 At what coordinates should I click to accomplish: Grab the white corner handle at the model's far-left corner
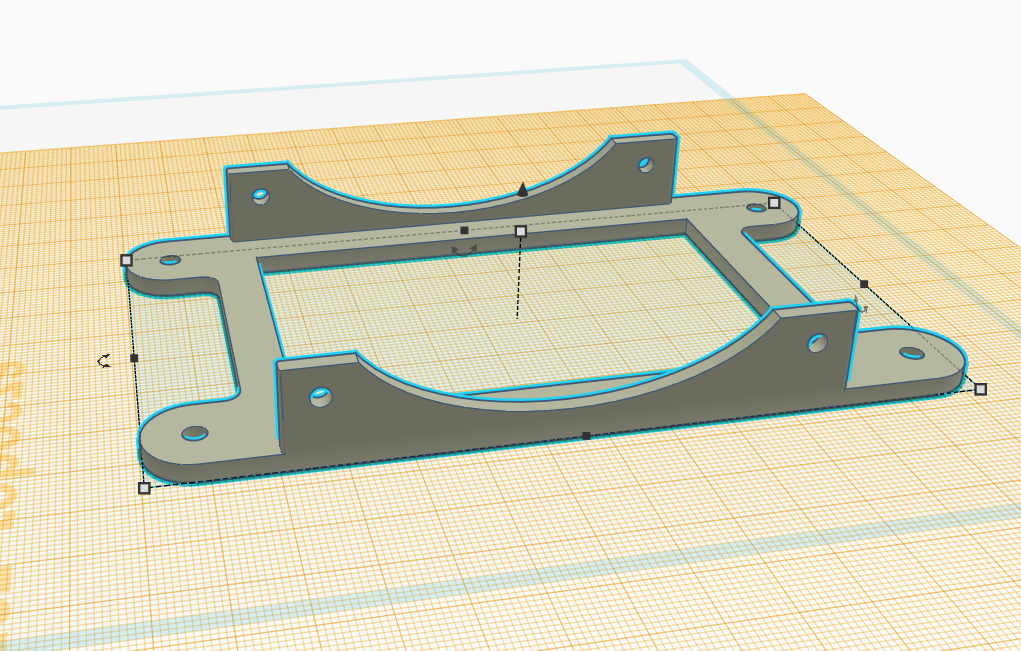(x=126, y=260)
